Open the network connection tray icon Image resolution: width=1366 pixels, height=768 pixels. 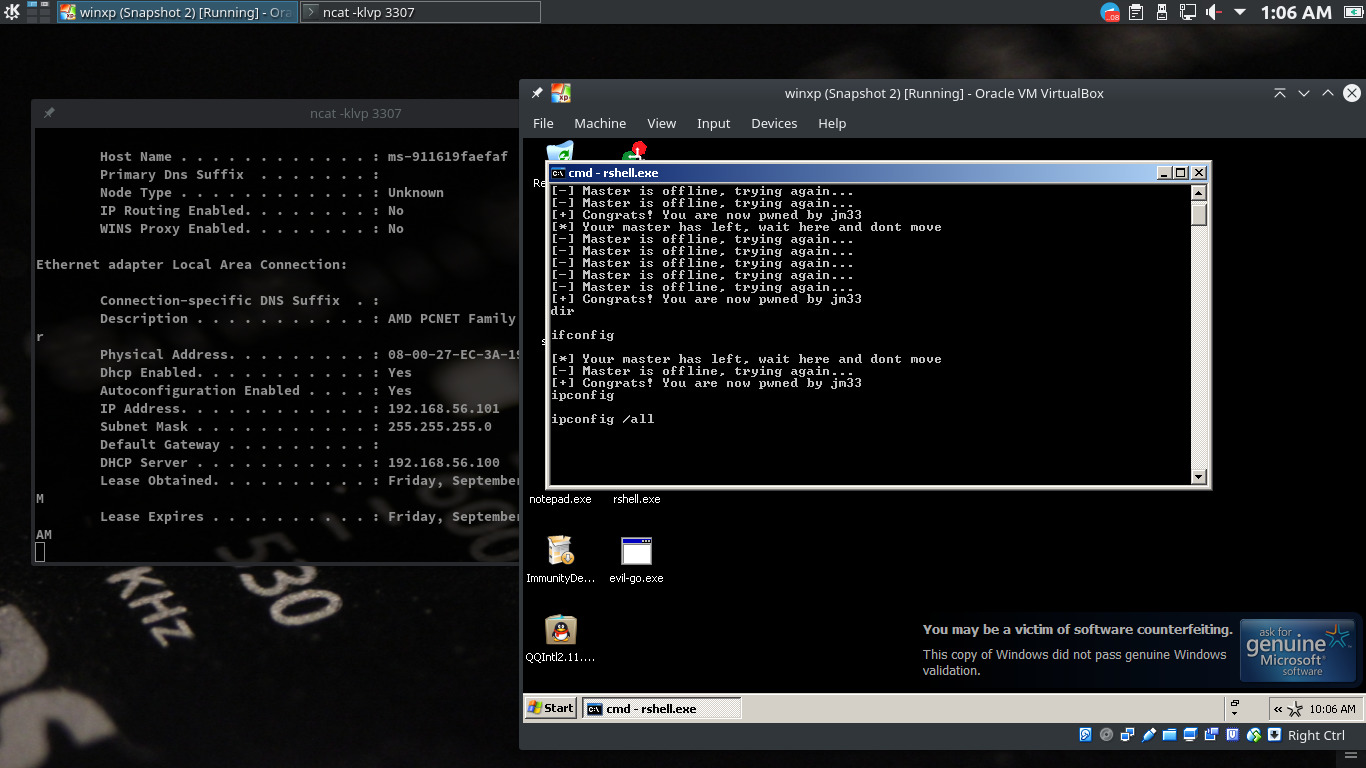1187,12
